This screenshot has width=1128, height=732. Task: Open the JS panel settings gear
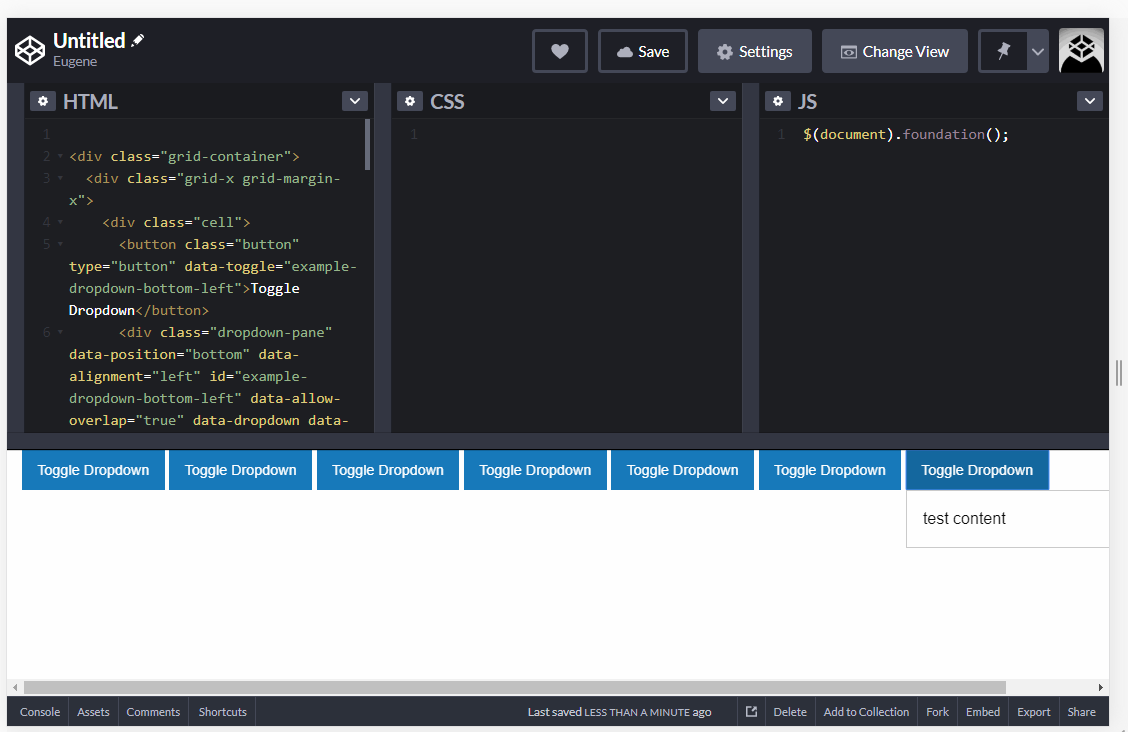pos(778,101)
